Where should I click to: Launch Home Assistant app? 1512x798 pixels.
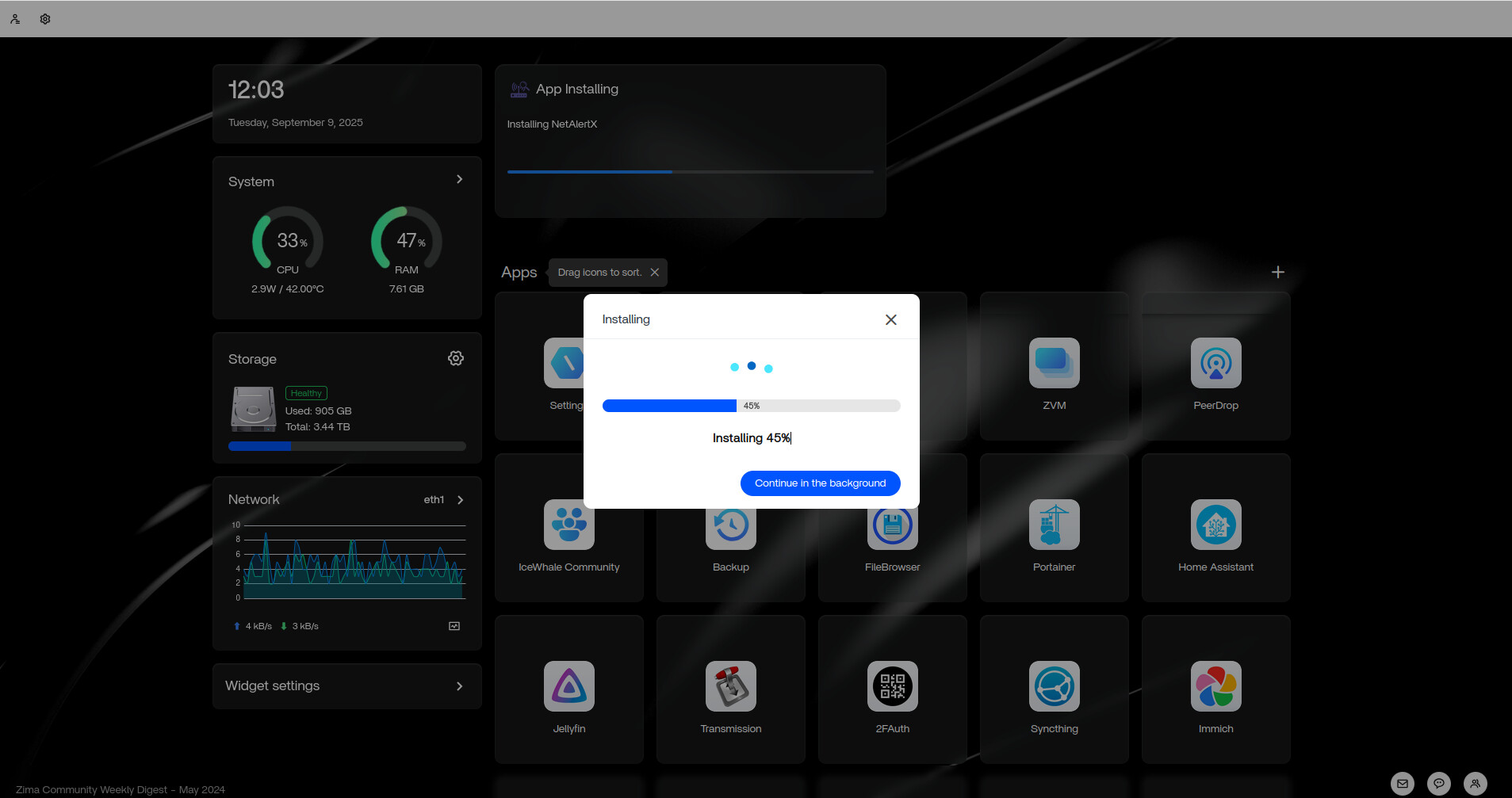(1215, 525)
